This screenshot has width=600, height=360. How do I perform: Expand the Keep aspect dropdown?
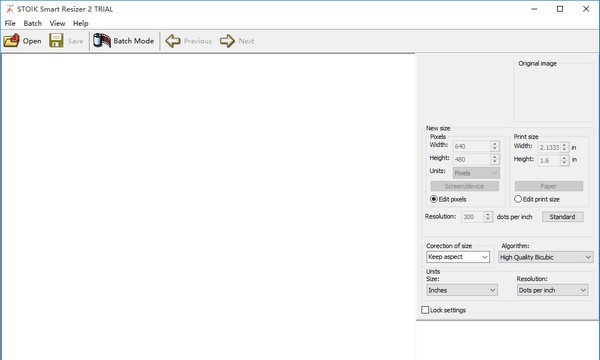click(x=458, y=257)
